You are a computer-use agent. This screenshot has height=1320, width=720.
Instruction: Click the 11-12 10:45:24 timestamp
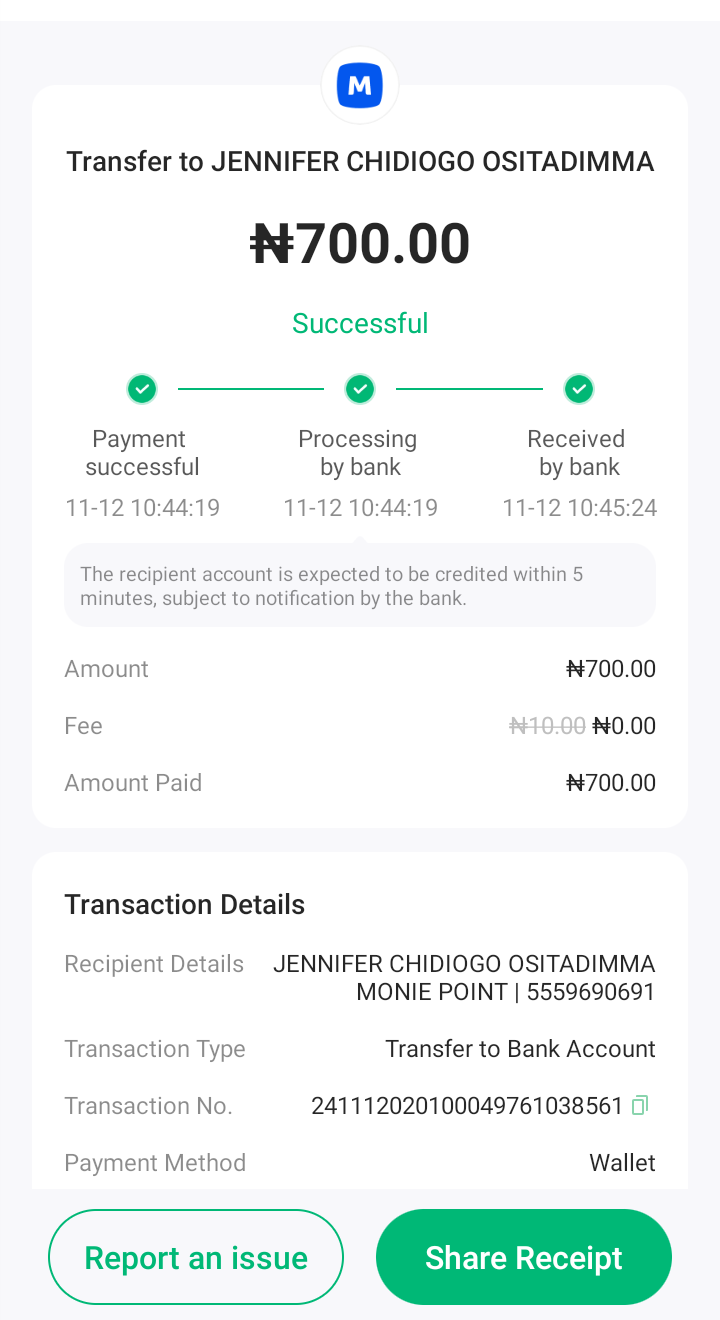coord(579,508)
